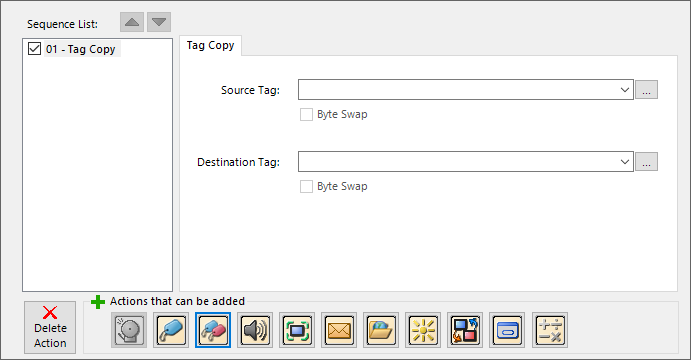Open the Tag Copy tab
The width and height of the screenshot is (691, 360).
click(210, 45)
